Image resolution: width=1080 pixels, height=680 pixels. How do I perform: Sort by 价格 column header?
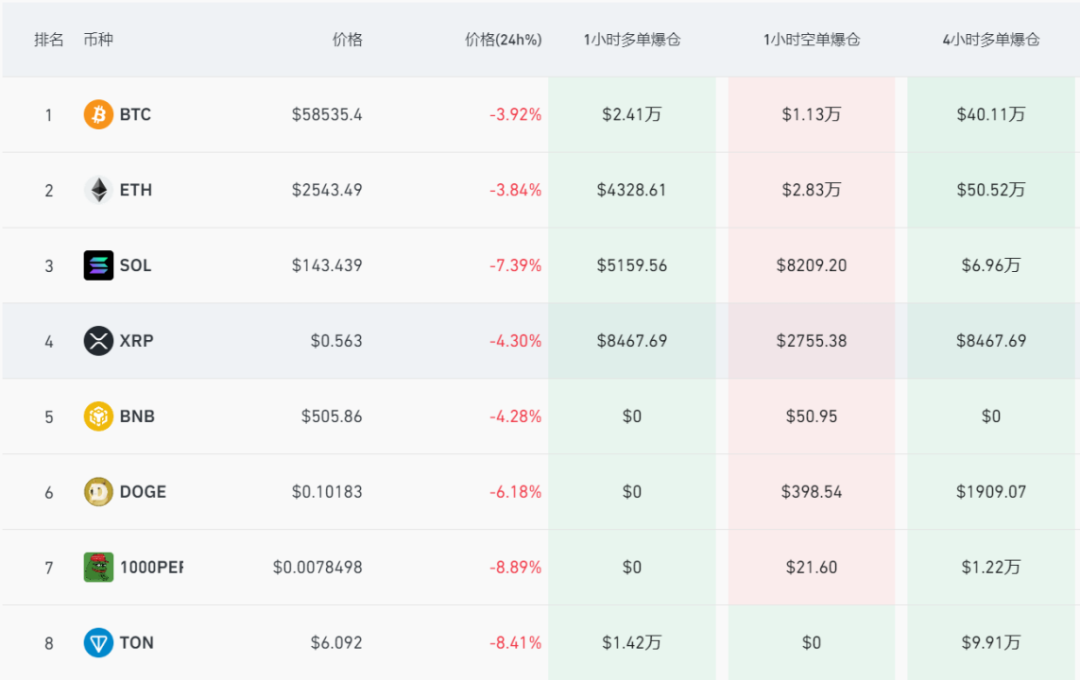pyautogui.click(x=347, y=40)
